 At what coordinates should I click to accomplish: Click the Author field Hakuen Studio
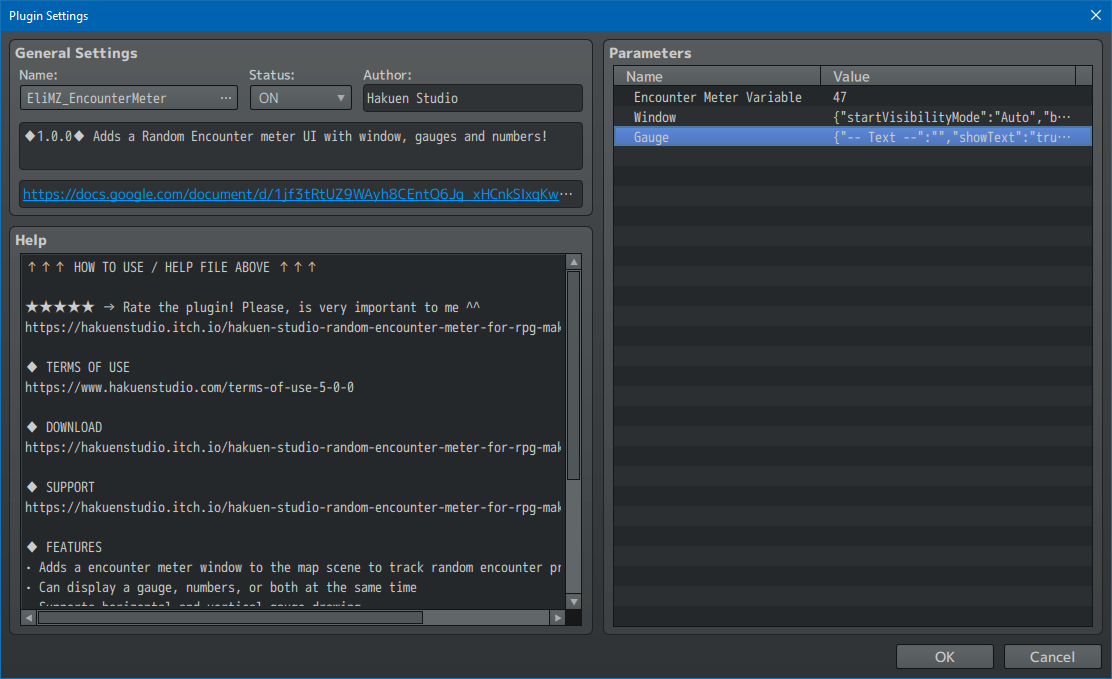pos(472,98)
